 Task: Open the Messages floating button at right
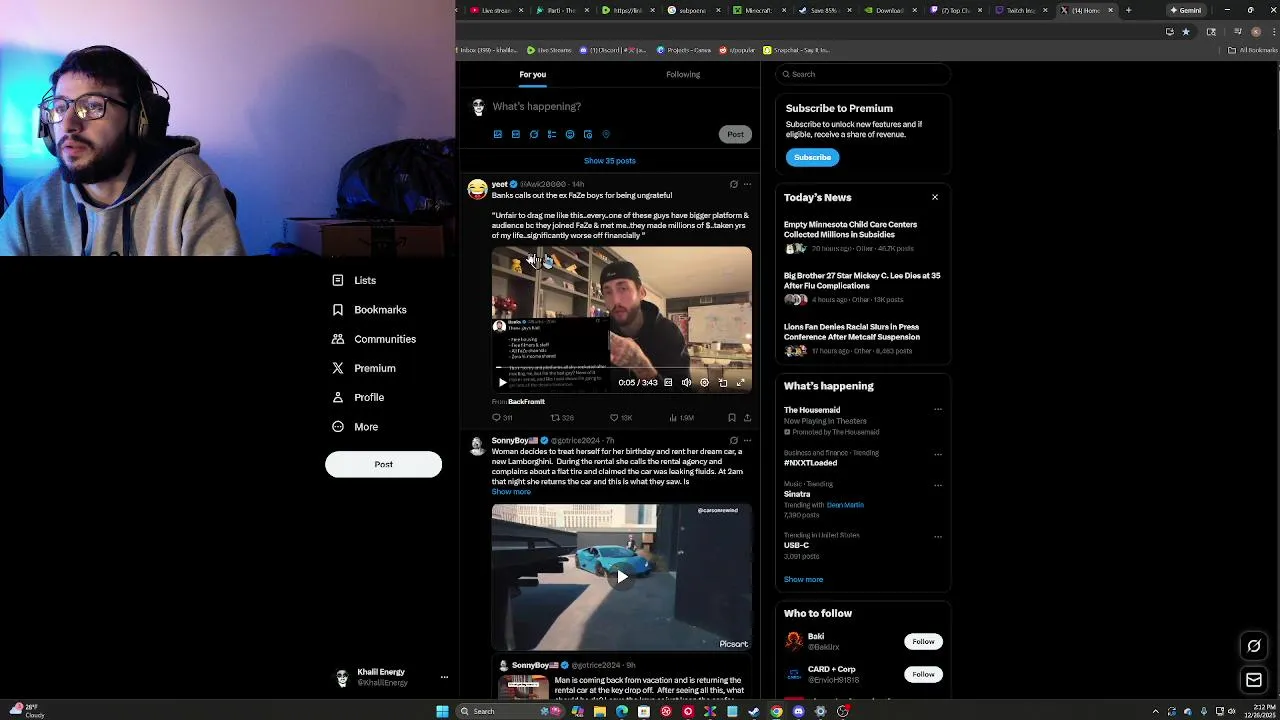coord(1254,680)
